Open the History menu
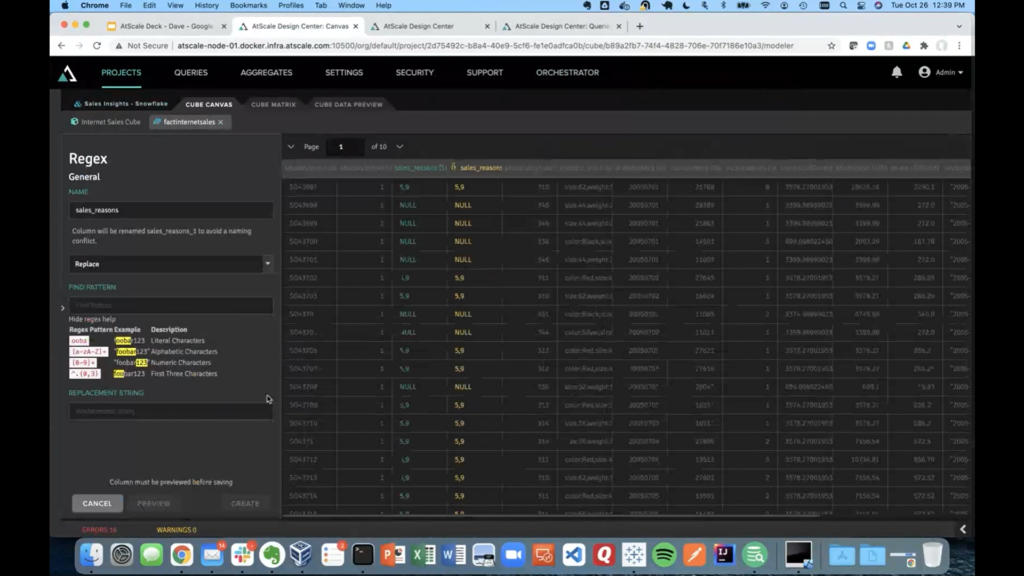The image size is (1024, 576). [206, 5]
